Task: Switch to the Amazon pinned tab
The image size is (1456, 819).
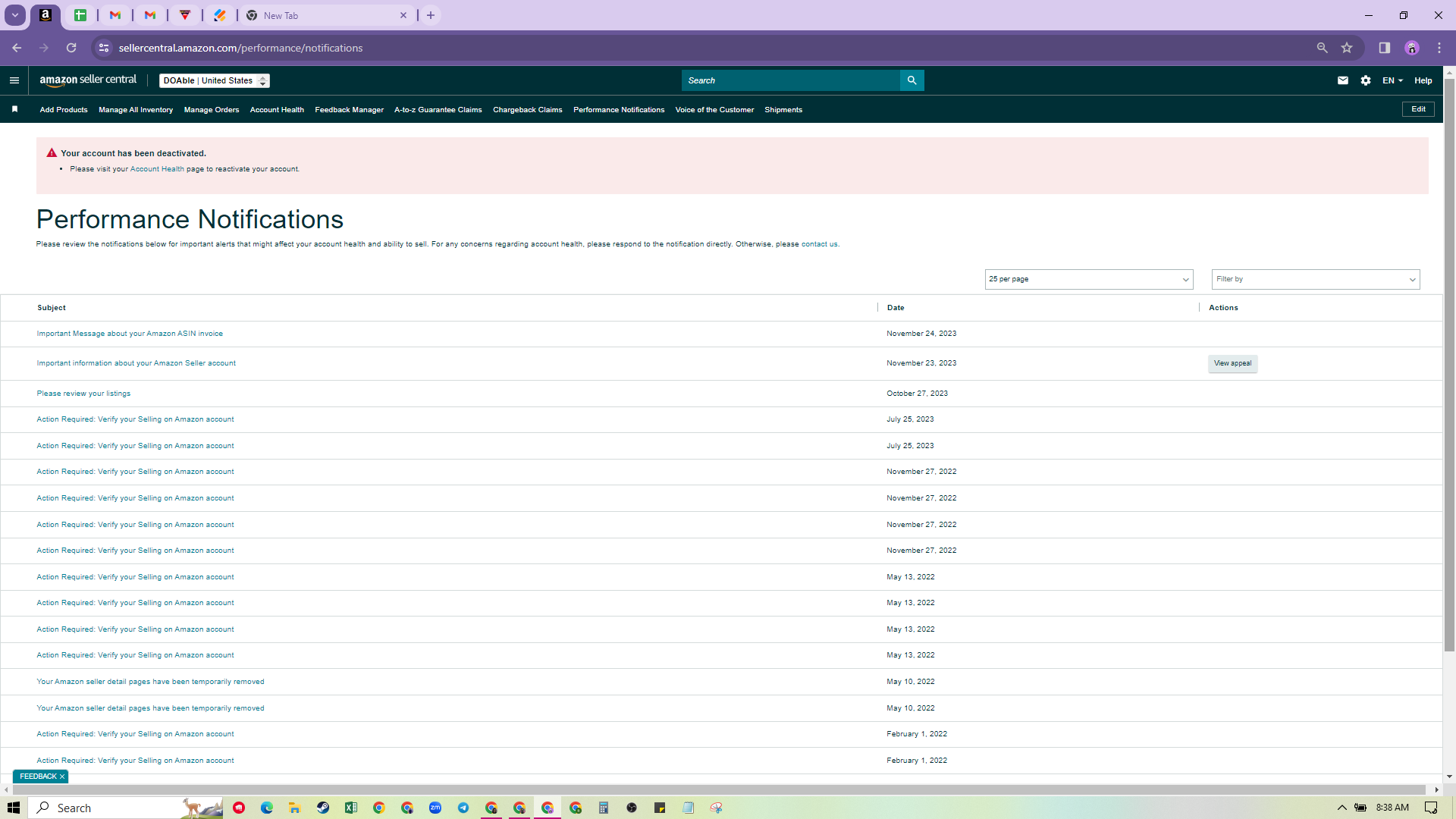Action: tap(45, 15)
